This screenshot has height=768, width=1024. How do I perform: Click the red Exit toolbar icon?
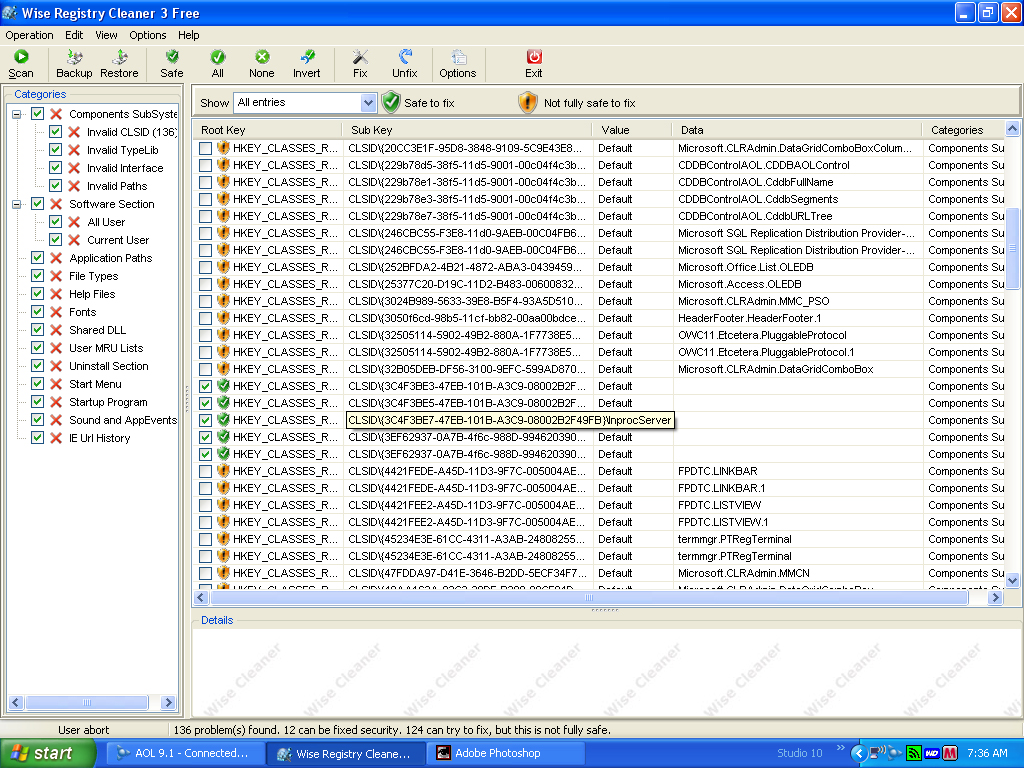click(534, 57)
